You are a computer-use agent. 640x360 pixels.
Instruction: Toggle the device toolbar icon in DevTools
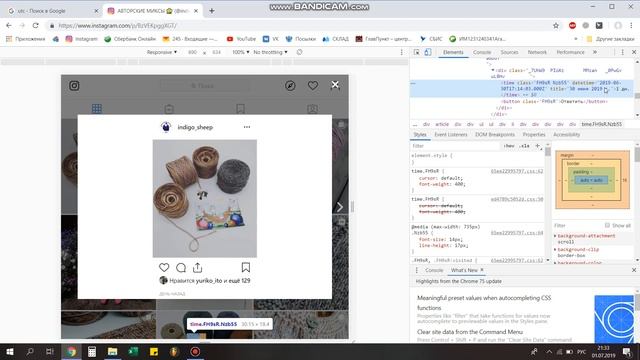[428, 52]
